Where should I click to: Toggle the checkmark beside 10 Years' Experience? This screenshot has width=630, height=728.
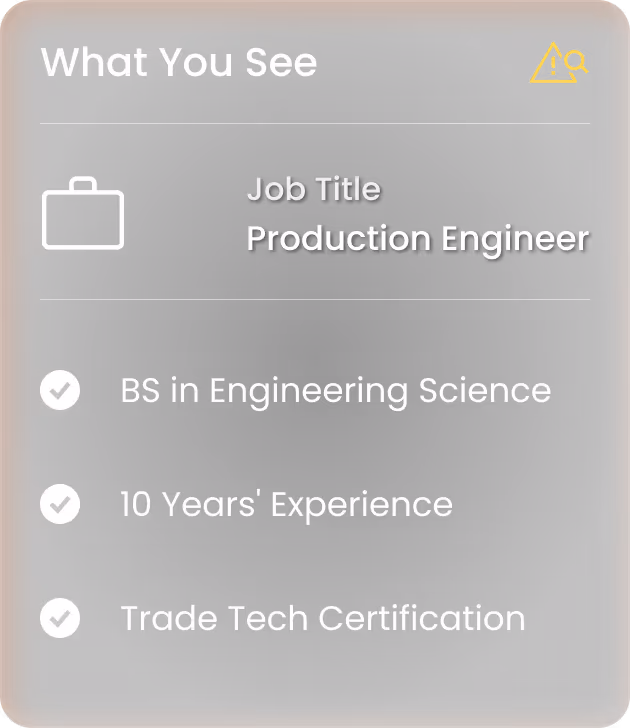click(60, 504)
